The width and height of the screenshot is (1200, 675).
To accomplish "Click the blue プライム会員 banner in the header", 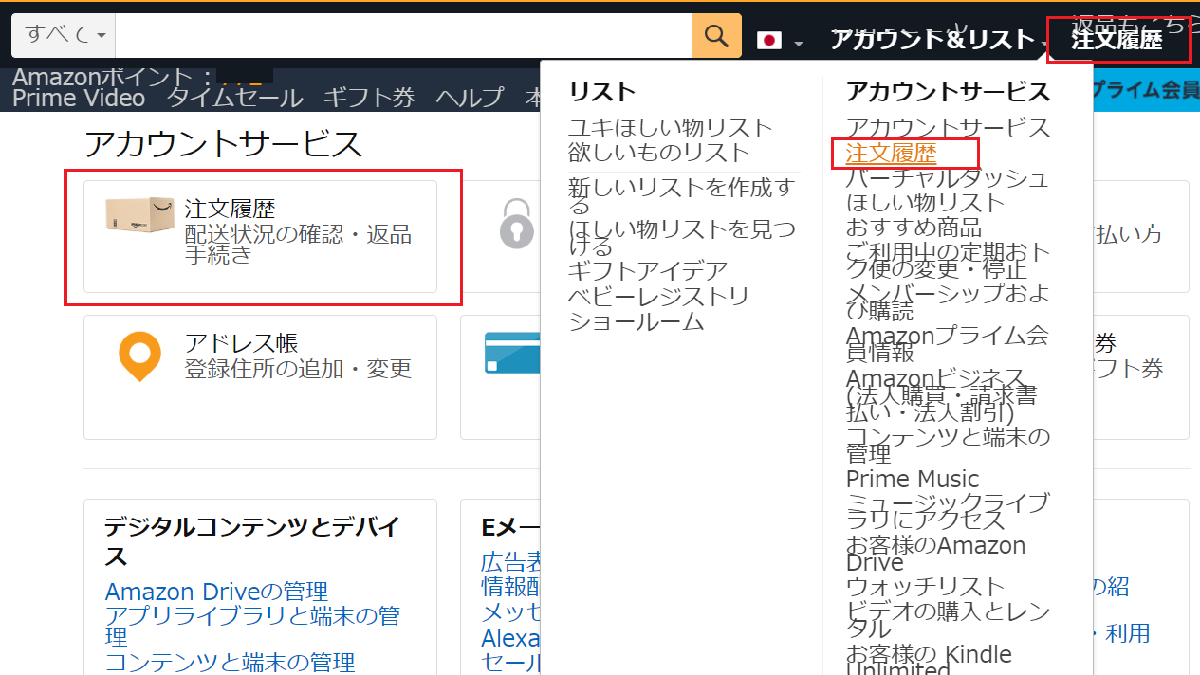I will (x=1146, y=91).
